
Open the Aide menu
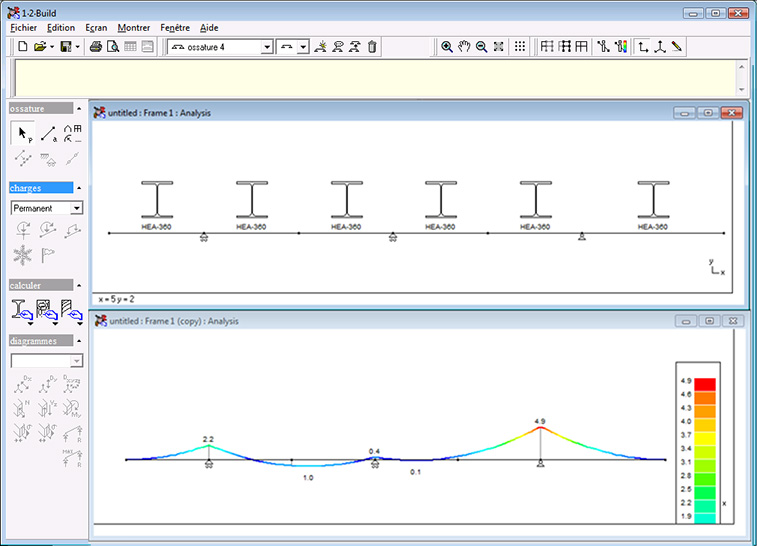[x=209, y=28]
